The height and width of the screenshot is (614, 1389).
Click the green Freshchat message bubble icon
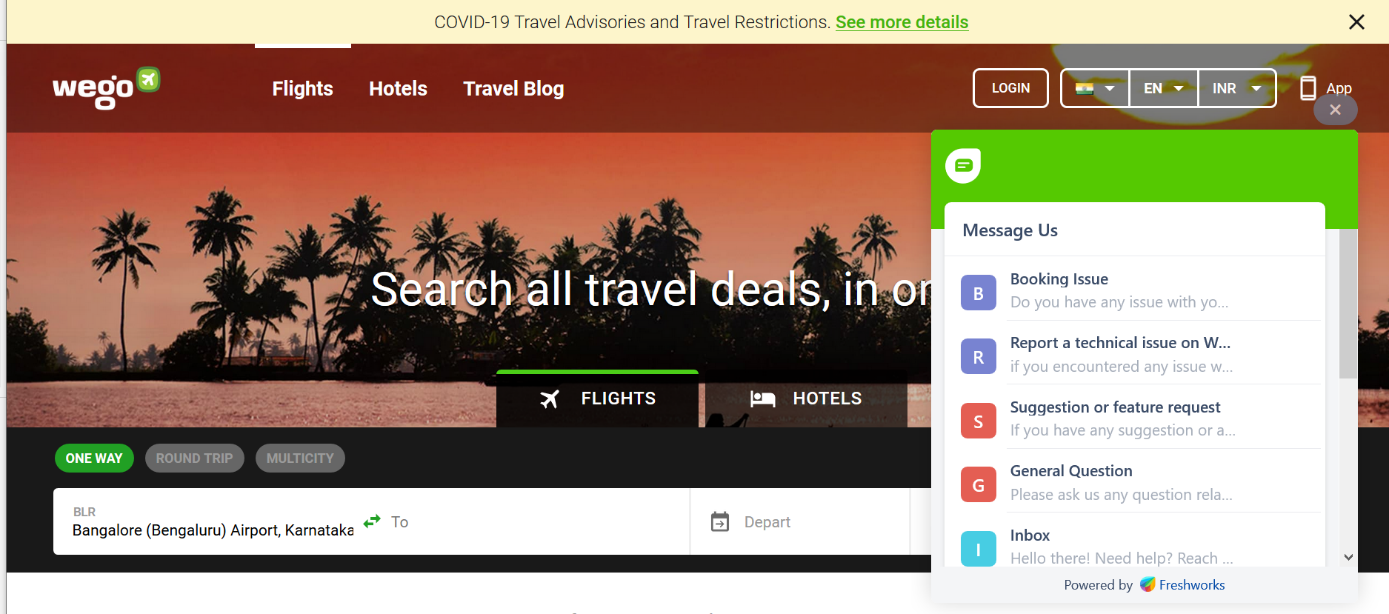[964, 166]
